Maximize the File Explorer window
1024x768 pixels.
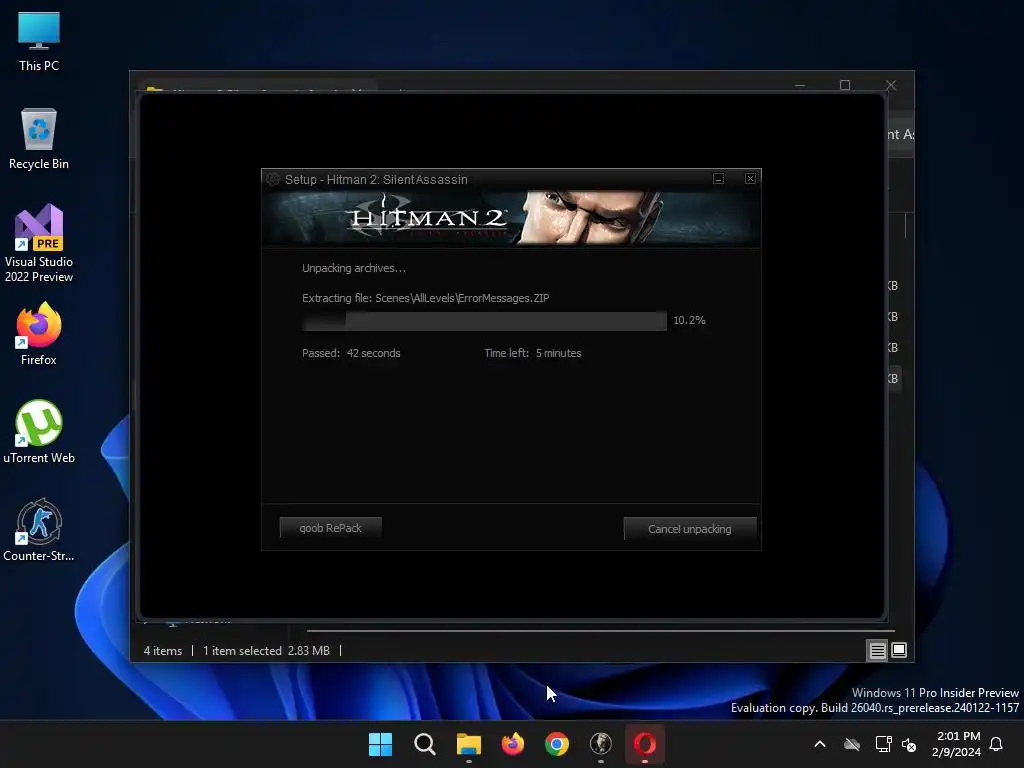[x=845, y=85]
